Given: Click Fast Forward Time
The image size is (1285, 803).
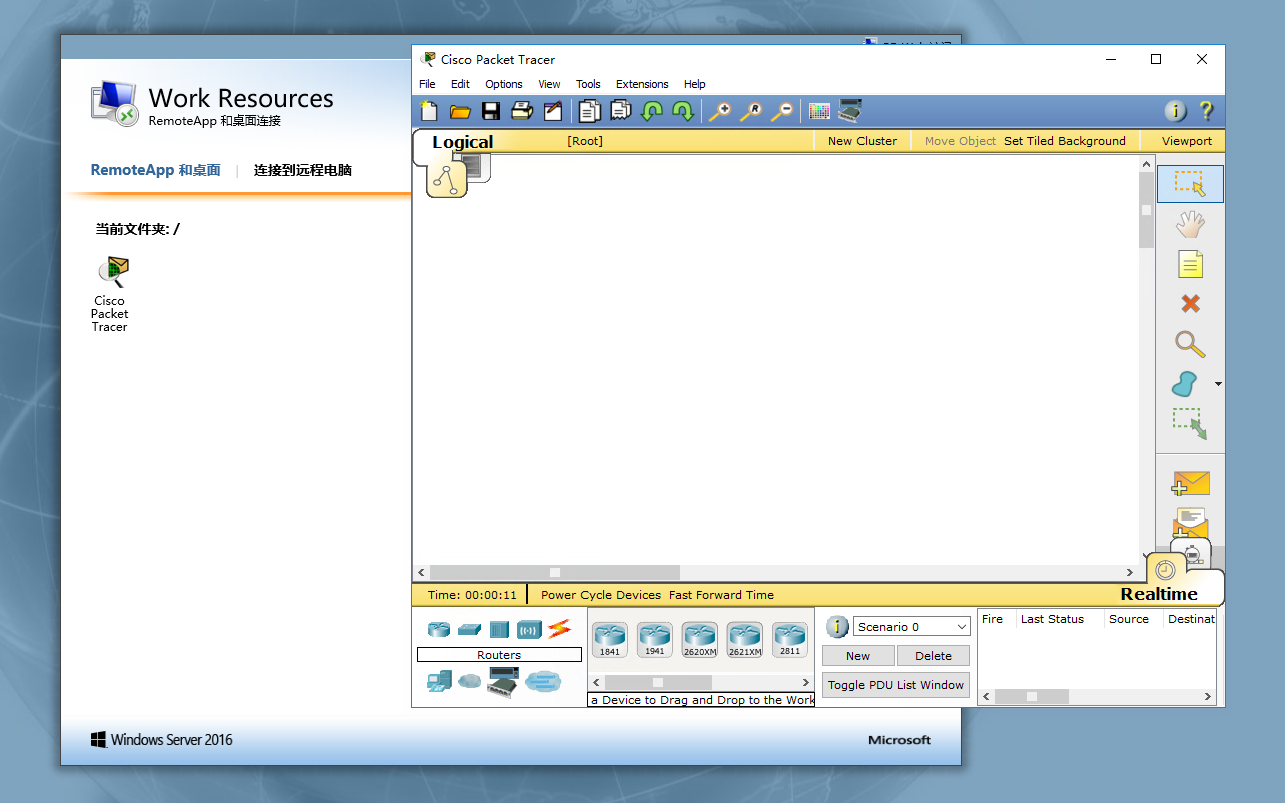Looking at the screenshot, I should tap(721, 595).
